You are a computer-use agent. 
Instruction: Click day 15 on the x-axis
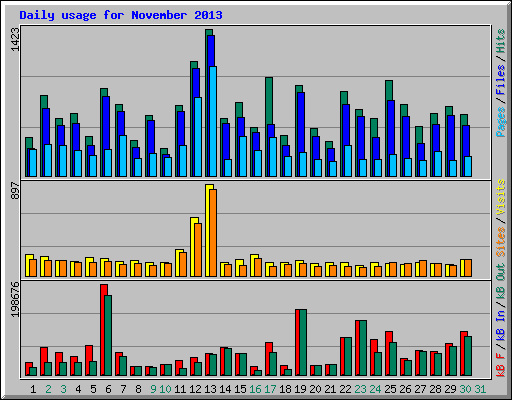pos(240,389)
